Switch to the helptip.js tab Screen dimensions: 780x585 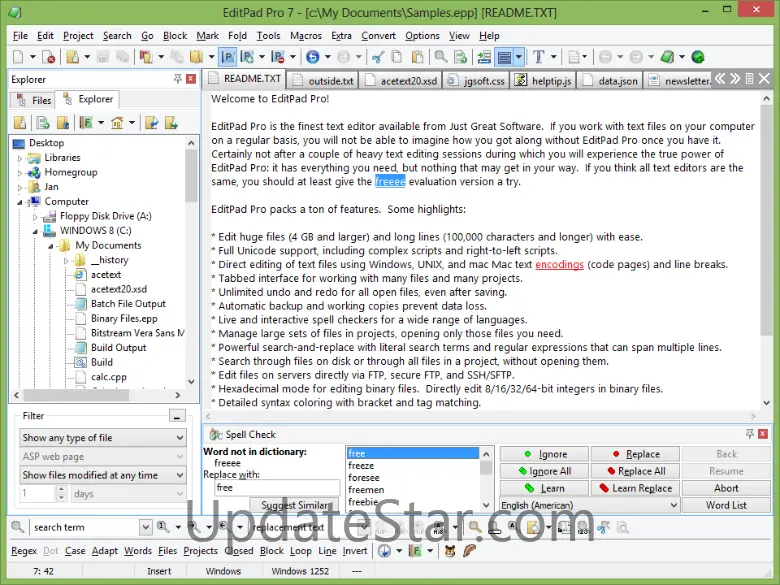544,81
